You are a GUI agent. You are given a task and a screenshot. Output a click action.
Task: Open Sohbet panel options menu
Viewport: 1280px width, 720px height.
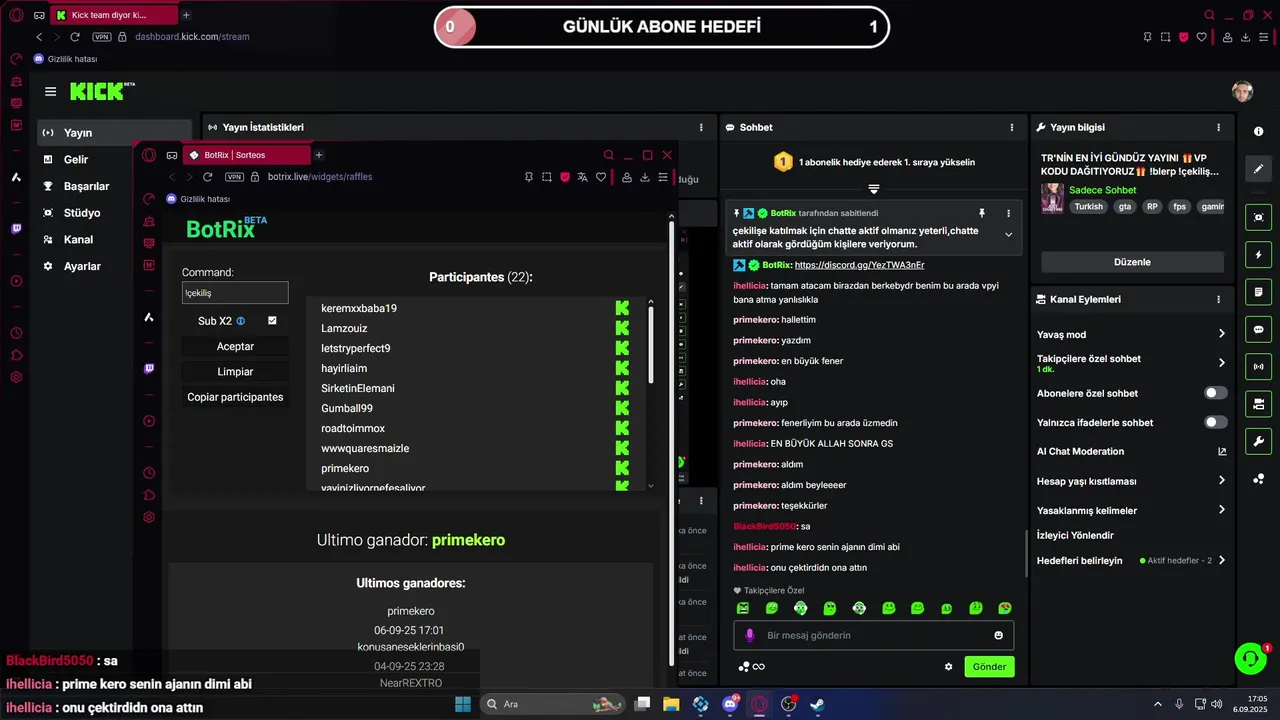click(x=1012, y=128)
